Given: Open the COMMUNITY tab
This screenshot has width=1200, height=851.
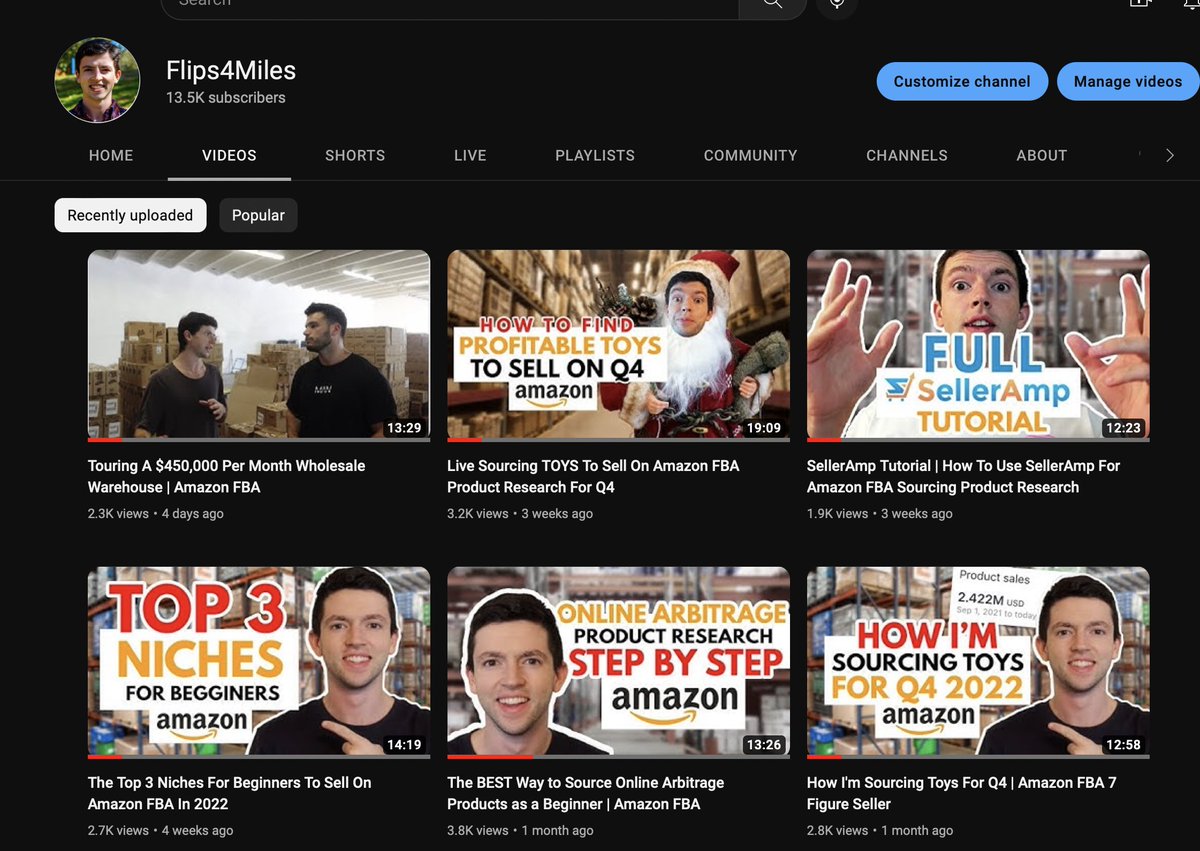Looking at the screenshot, I should [750, 155].
